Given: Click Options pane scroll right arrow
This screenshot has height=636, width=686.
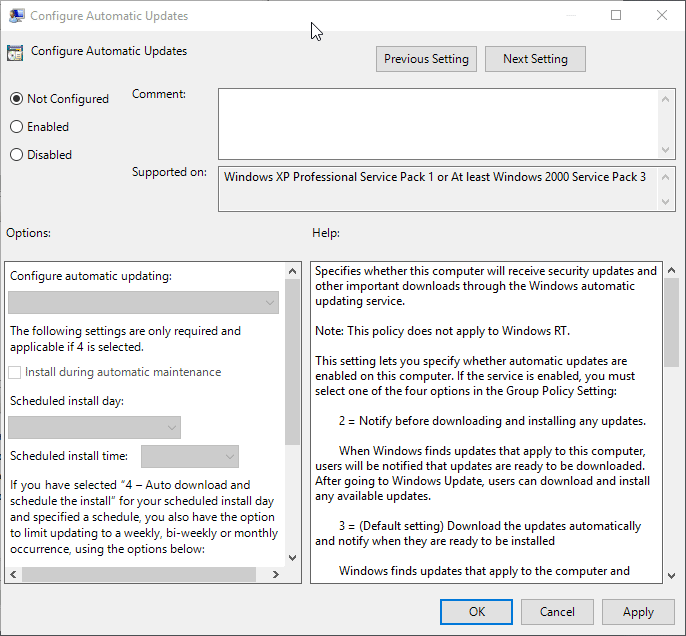Looking at the screenshot, I should (276, 574).
